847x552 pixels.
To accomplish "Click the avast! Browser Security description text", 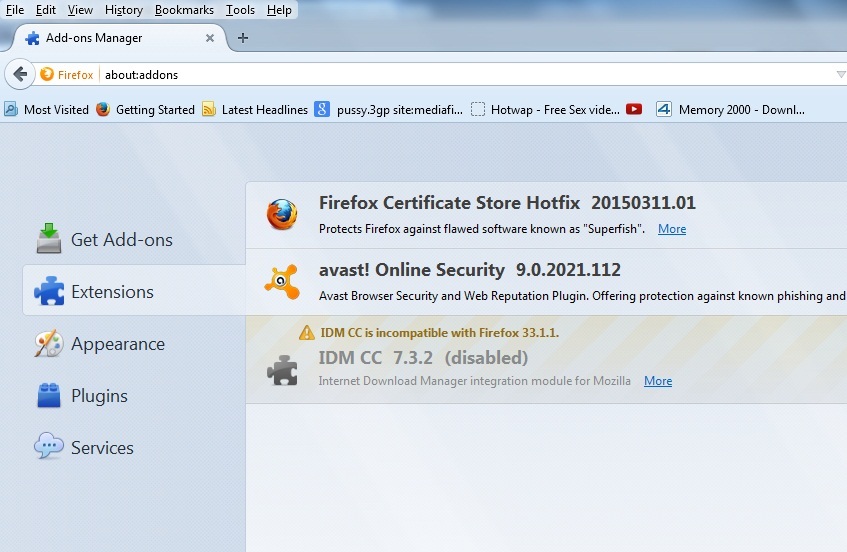I will coord(582,296).
